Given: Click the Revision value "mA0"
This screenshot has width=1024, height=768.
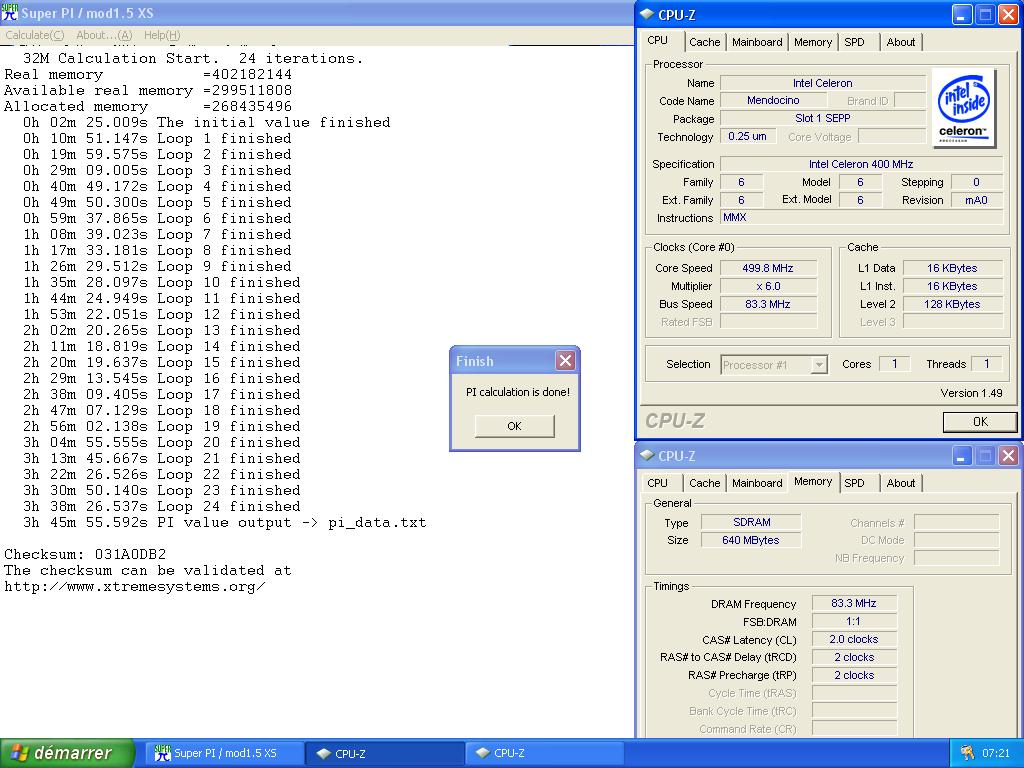Looking at the screenshot, I should 976,200.
